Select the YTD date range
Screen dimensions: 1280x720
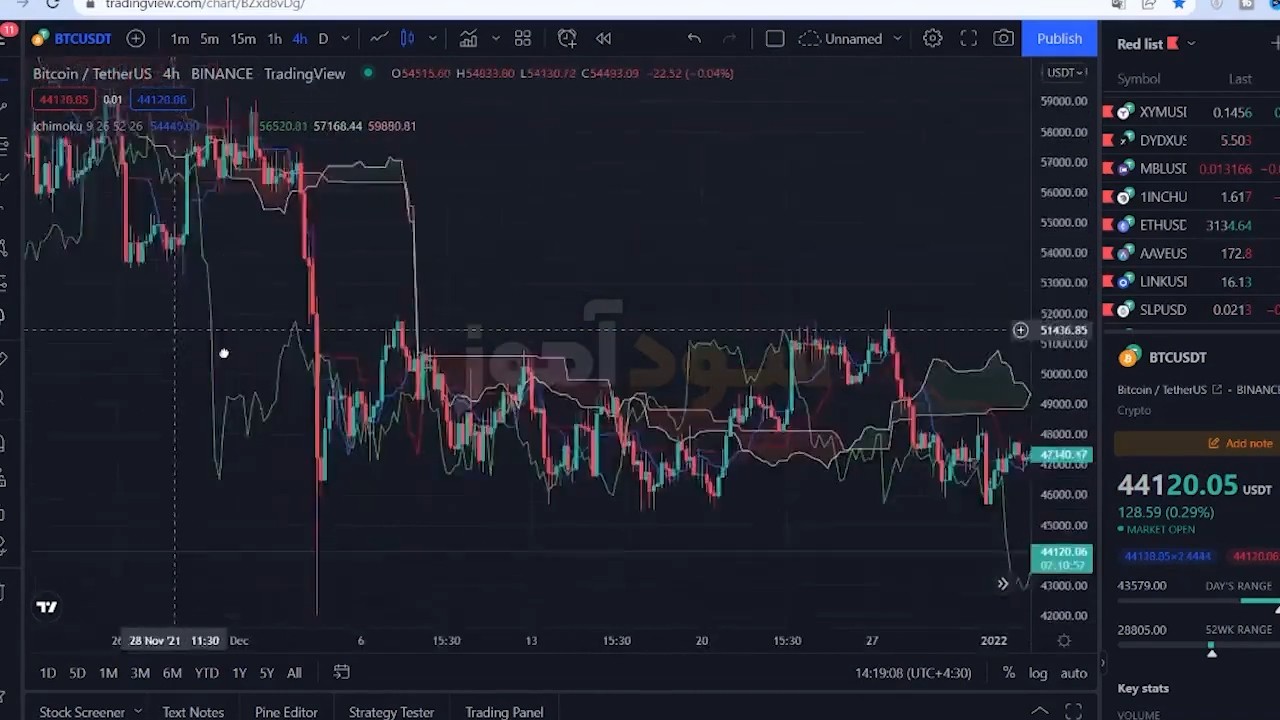pyautogui.click(x=206, y=673)
